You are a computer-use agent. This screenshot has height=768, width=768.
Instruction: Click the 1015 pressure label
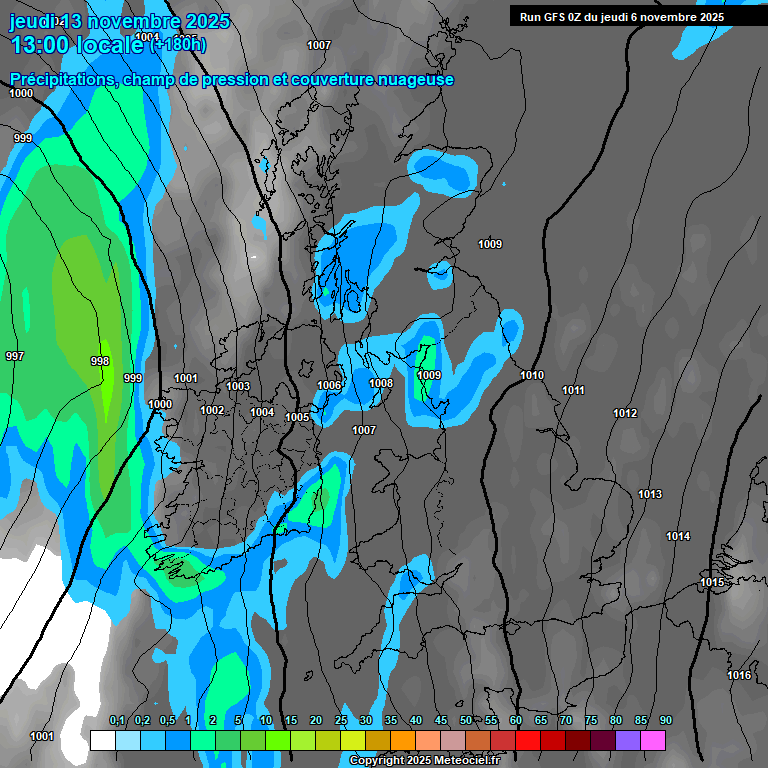click(x=712, y=583)
